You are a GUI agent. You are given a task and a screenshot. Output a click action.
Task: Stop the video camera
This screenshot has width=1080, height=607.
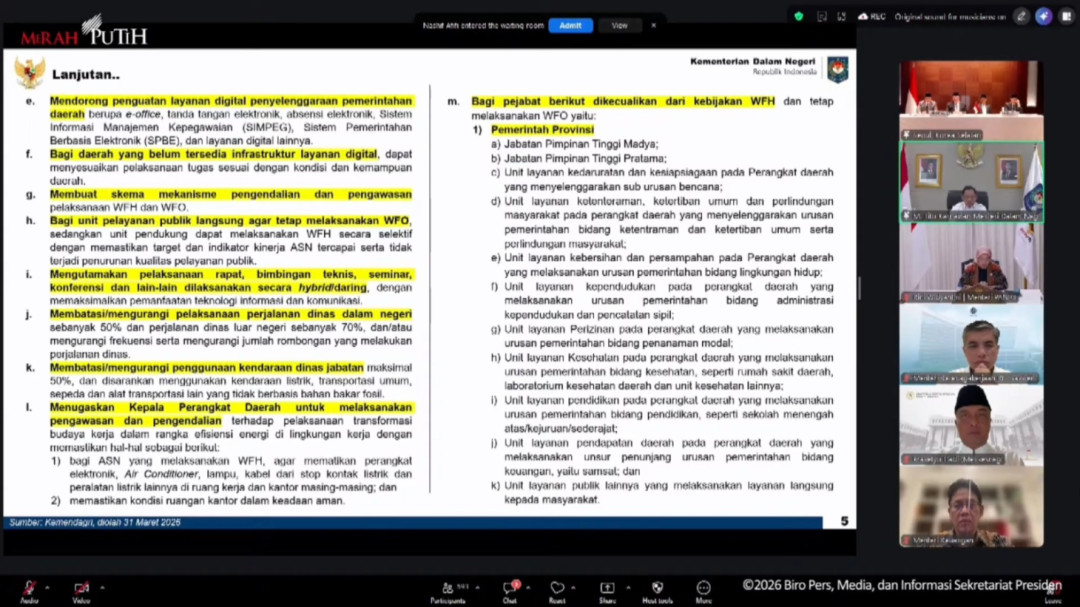[82, 588]
